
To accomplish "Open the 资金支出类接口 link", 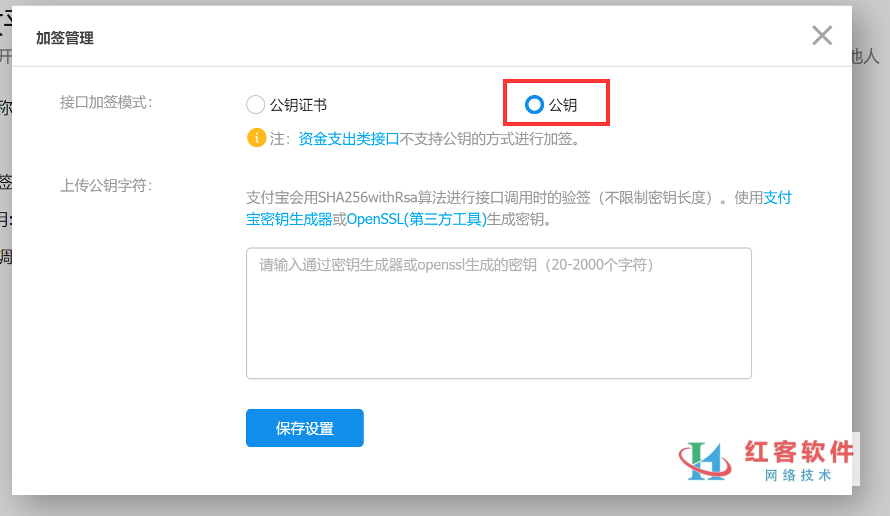I will (x=349, y=139).
